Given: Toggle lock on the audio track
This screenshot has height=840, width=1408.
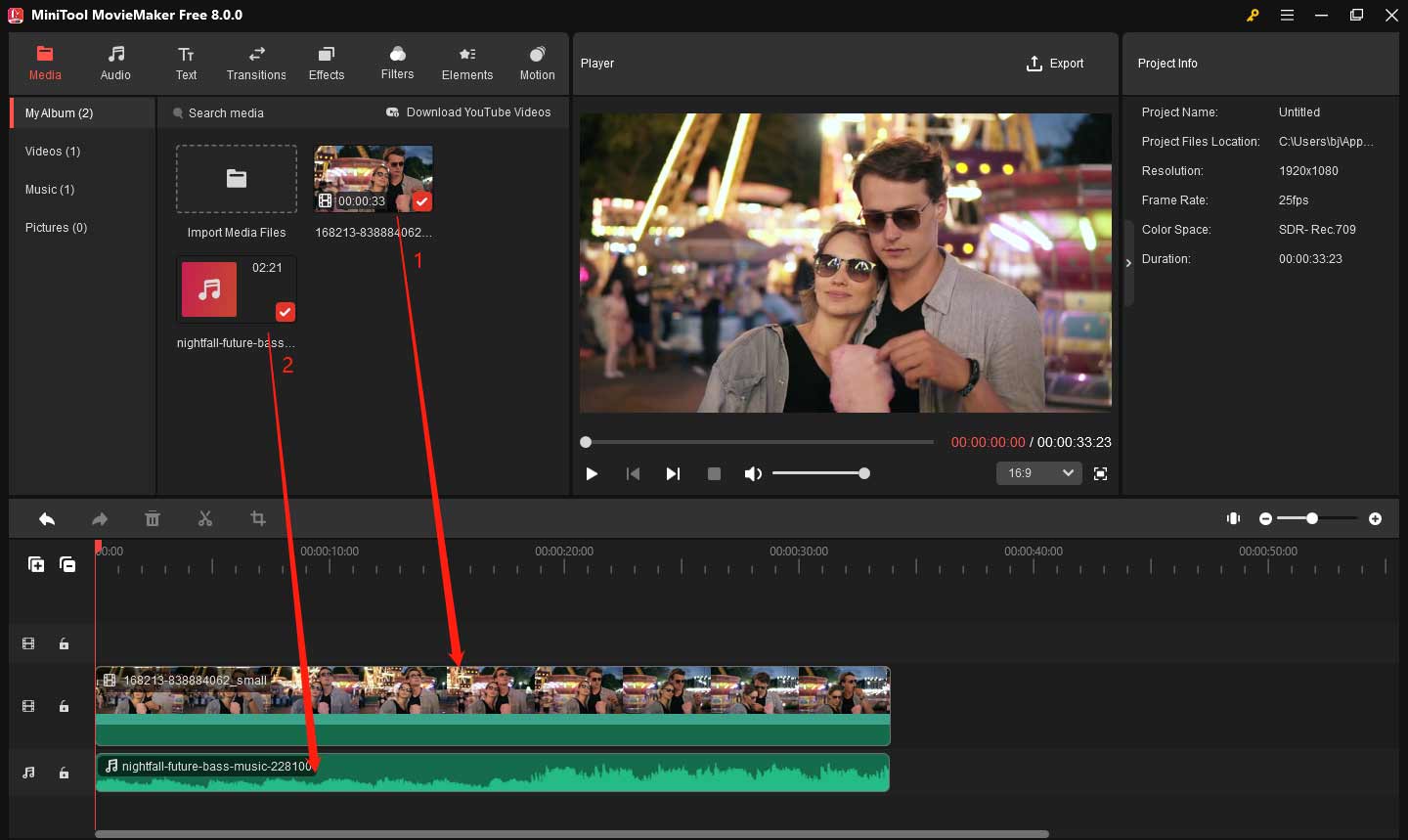Looking at the screenshot, I should click(x=64, y=773).
